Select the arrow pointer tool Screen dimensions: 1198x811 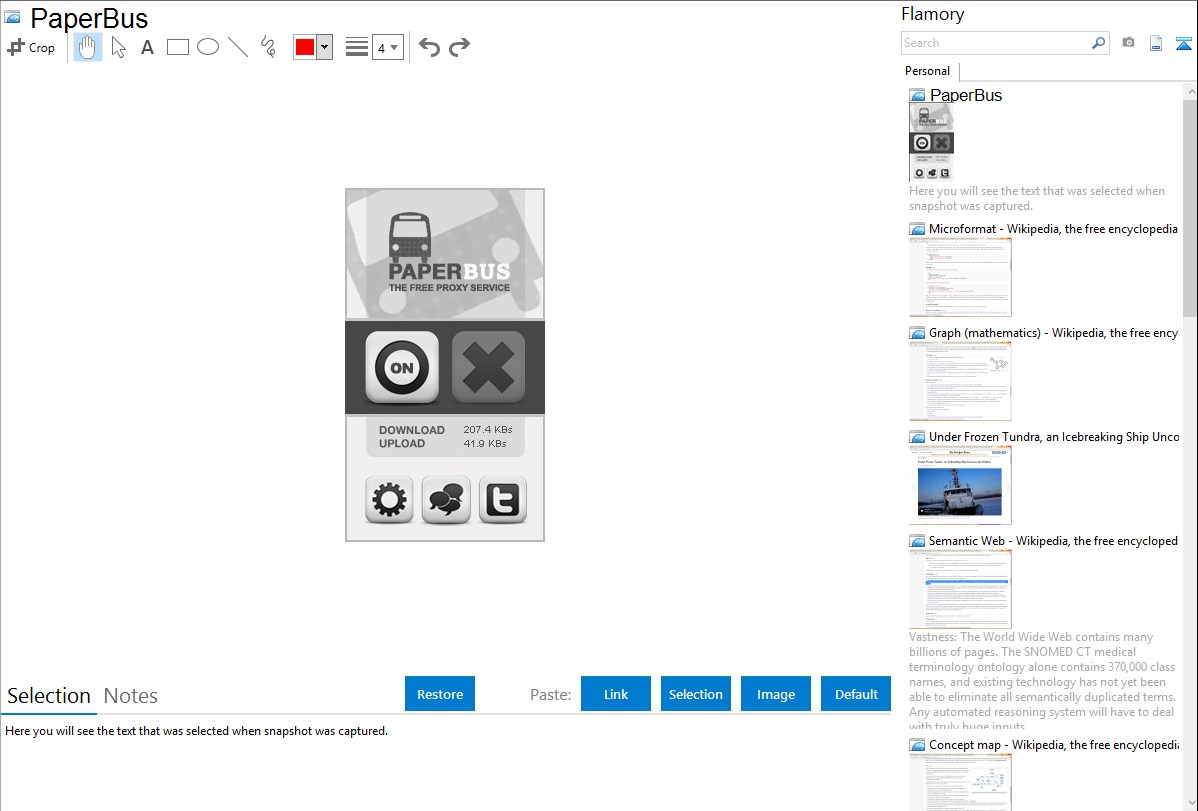pos(118,47)
